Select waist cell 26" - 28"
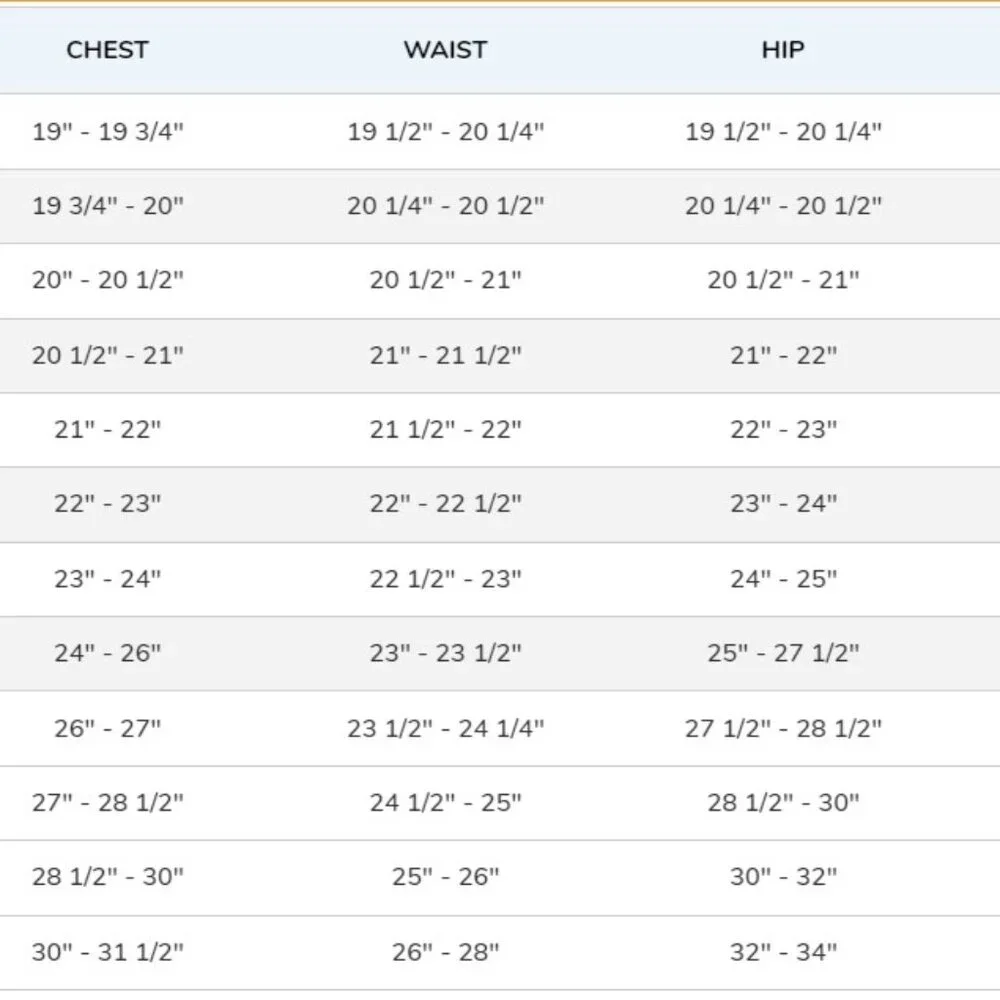1000x1000 pixels. [445, 952]
